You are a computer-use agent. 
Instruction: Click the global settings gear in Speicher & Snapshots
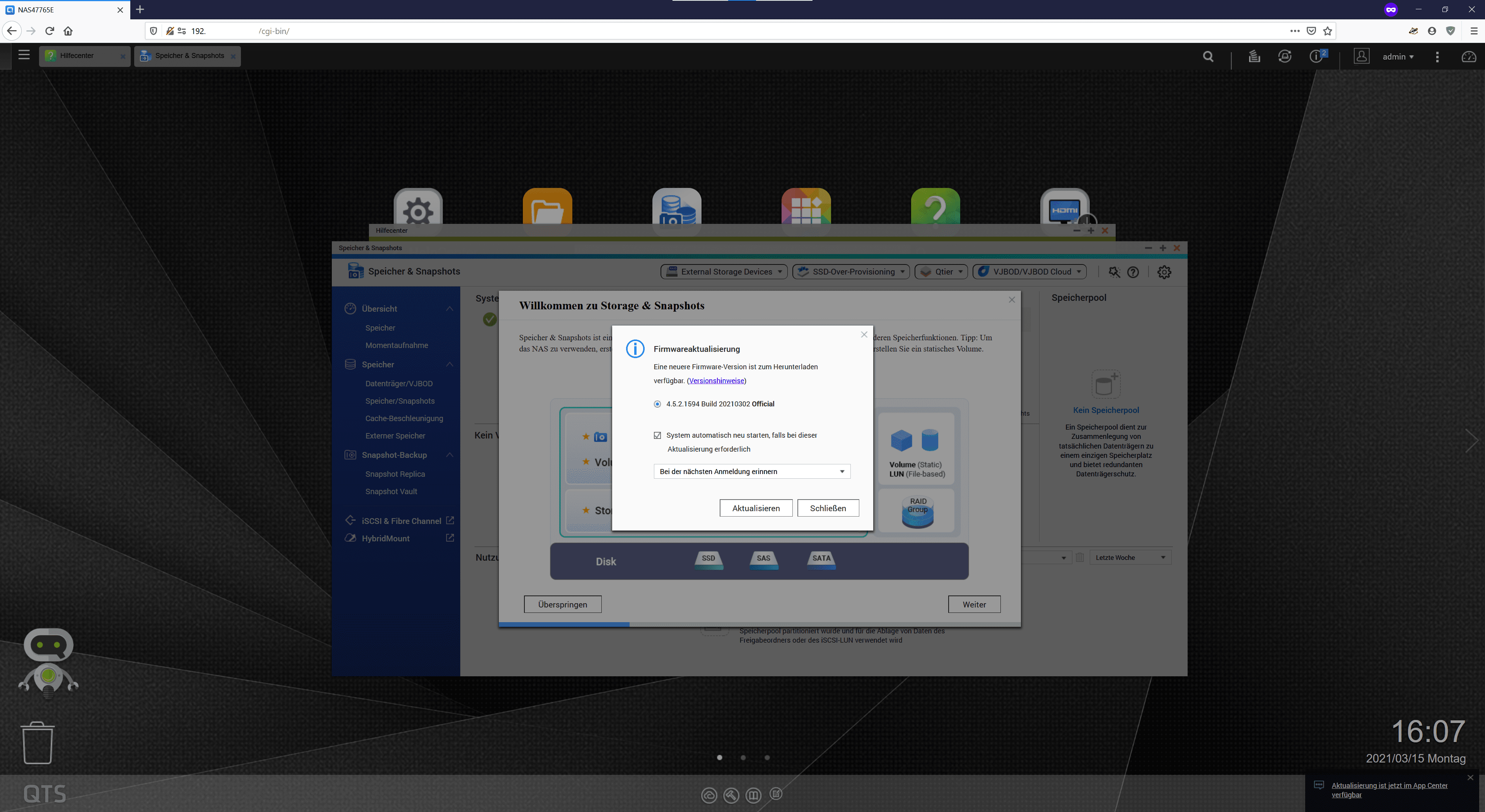tap(1164, 272)
